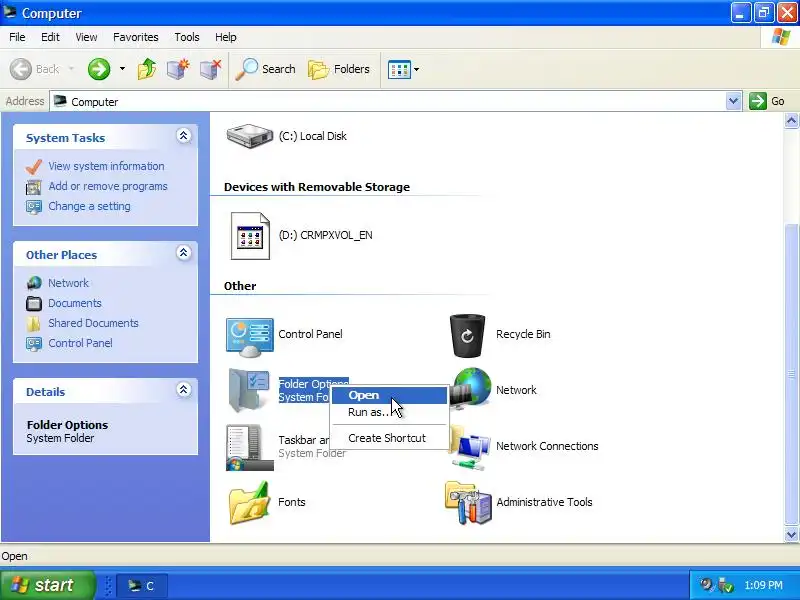The height and width of the screenshot is (600, 800).
Task: Click the Map network drive toolbar icon
Action: point(178,69)
